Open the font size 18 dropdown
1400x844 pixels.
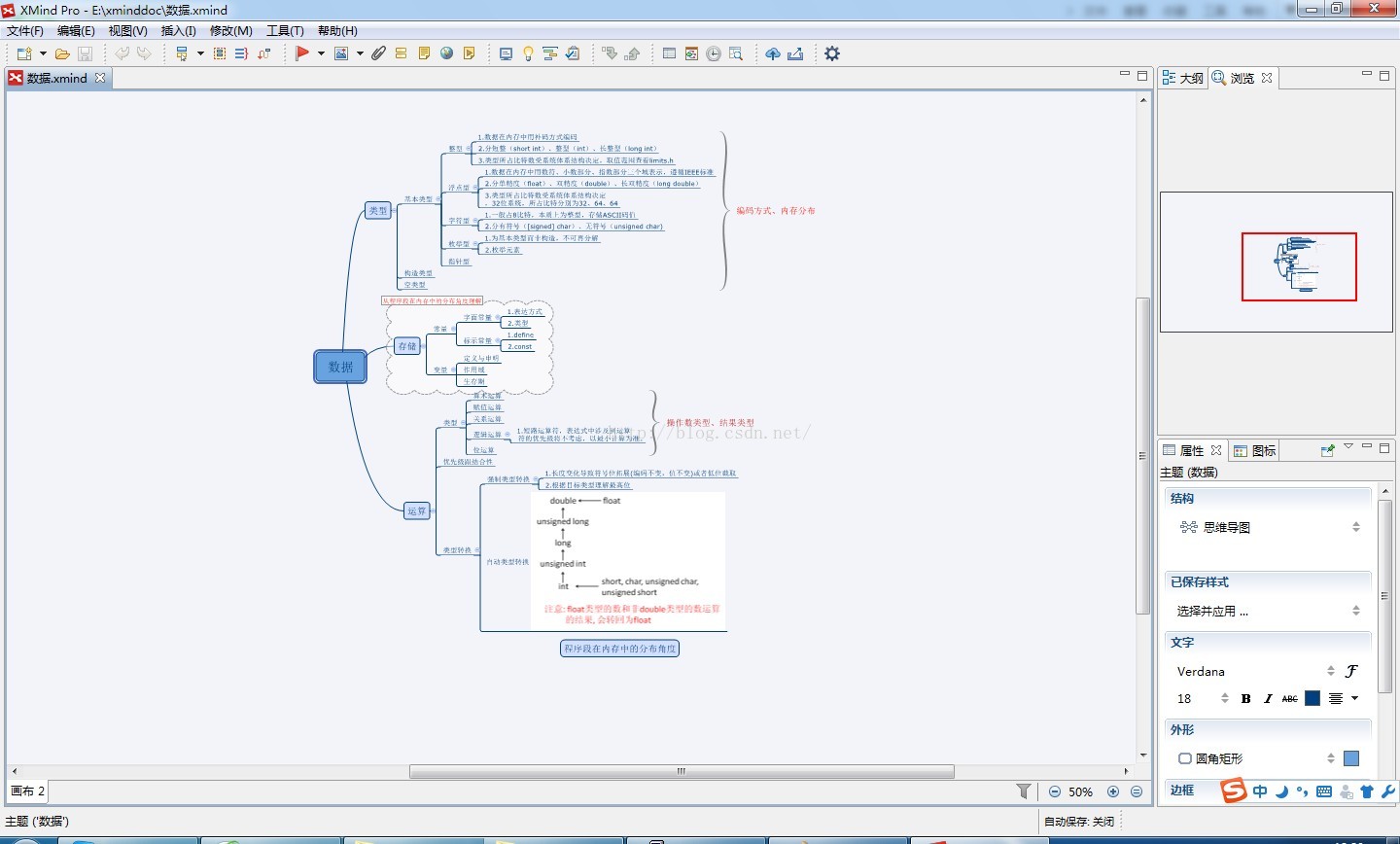coord(1203,698)
